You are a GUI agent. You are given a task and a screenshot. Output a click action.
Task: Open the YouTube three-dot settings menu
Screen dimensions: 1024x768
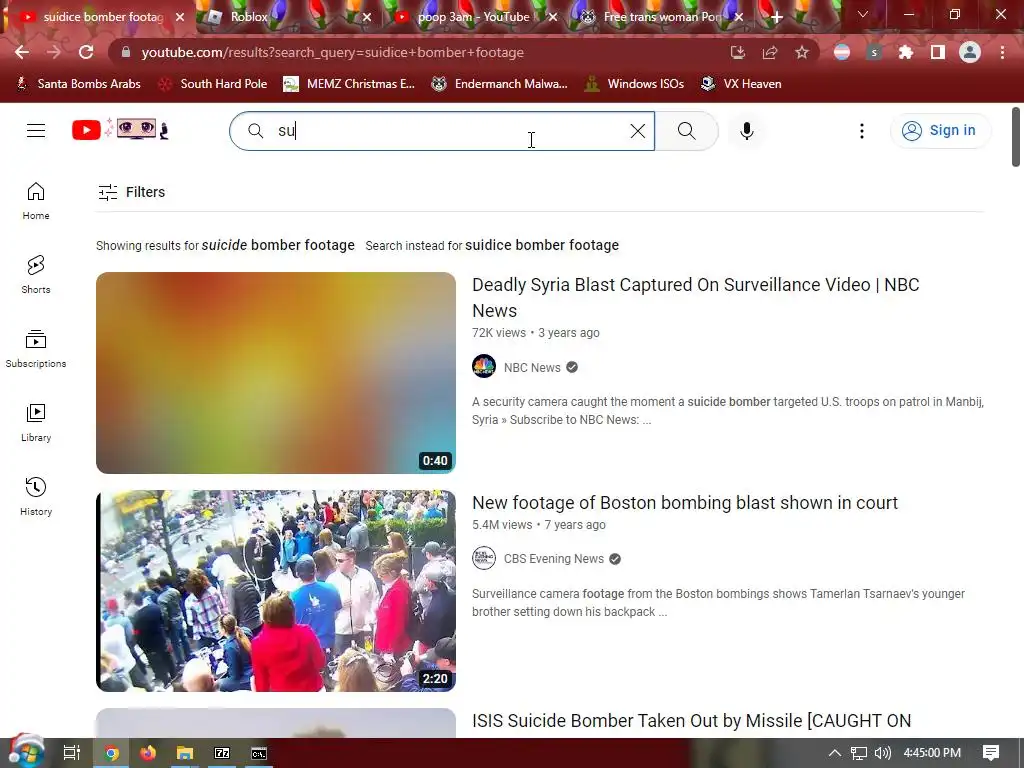(862, 131)
